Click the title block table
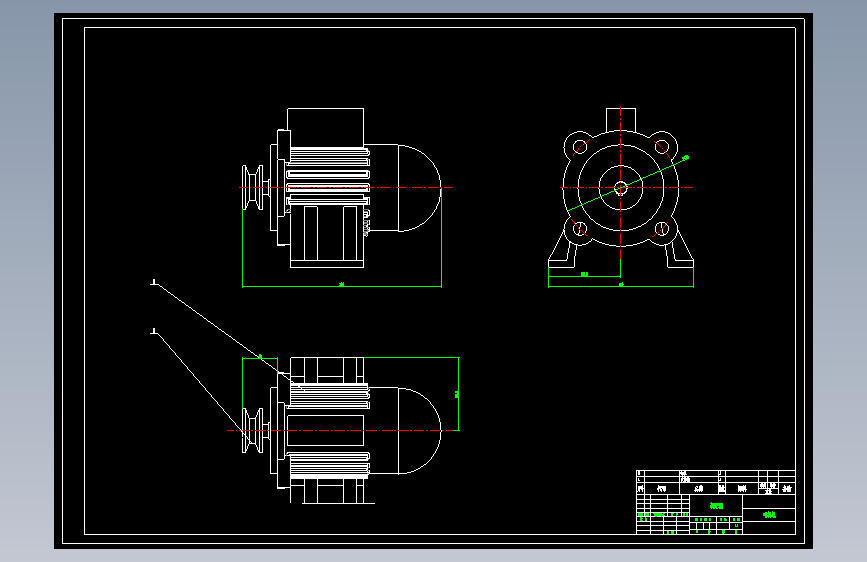This screenshot has height=562, width=867. coord(716,502)
